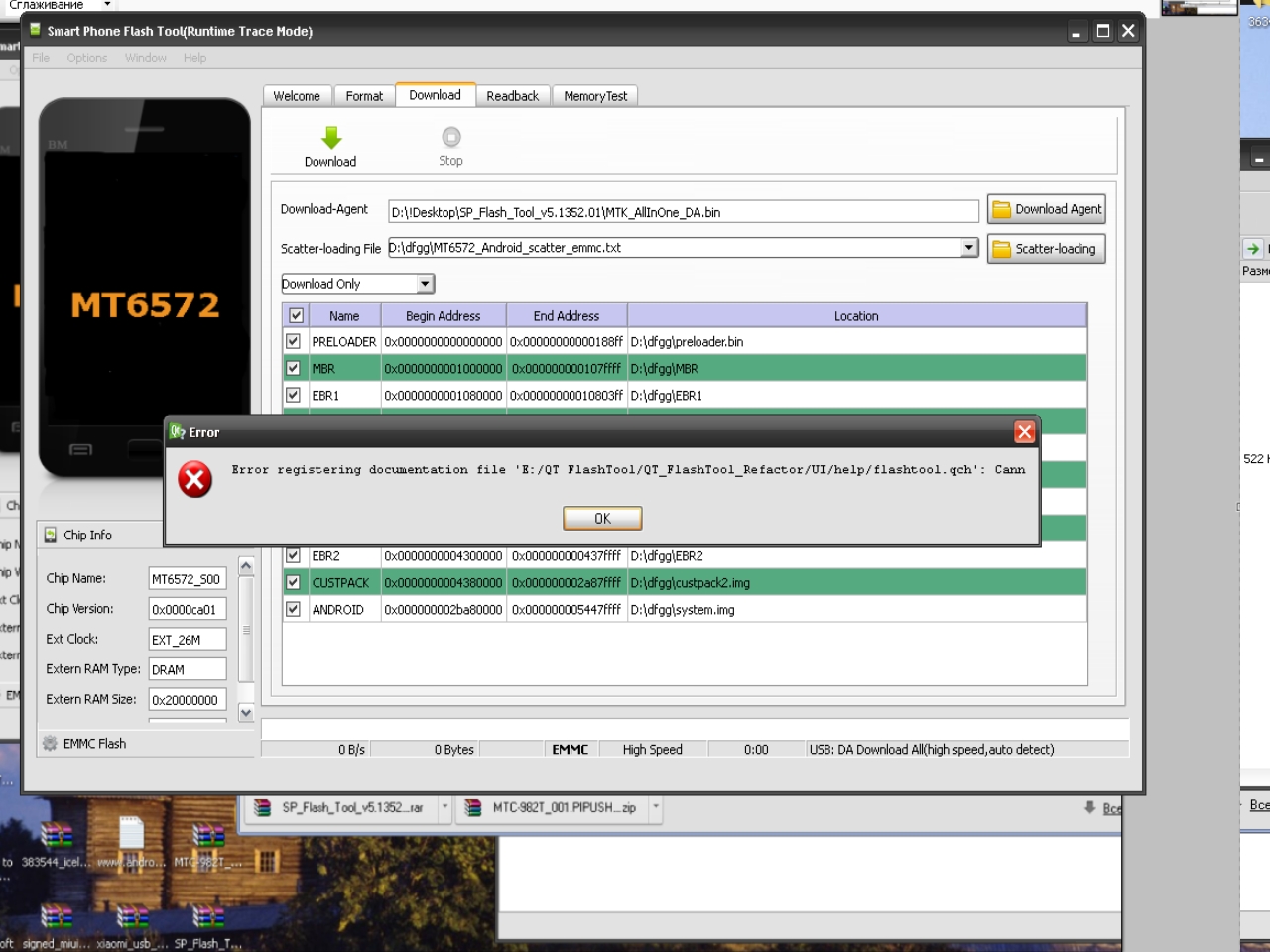The width and height of the screenshot is (1270, 952).
Task: Switch to the Readback tab
Action: pos(512,96)
